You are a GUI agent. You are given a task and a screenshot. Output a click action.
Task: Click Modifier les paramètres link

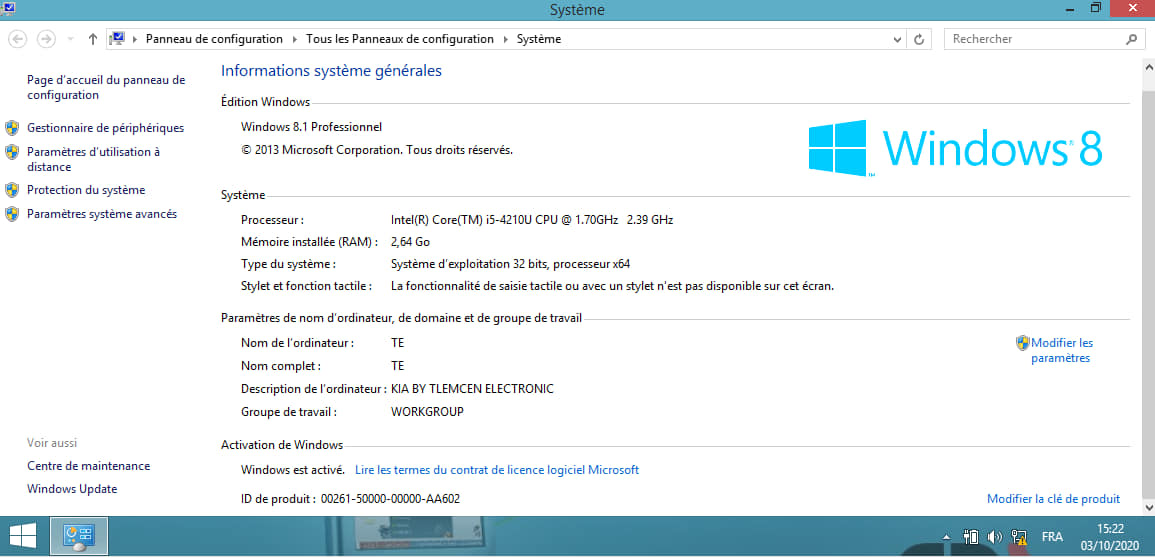point(1061,350)
